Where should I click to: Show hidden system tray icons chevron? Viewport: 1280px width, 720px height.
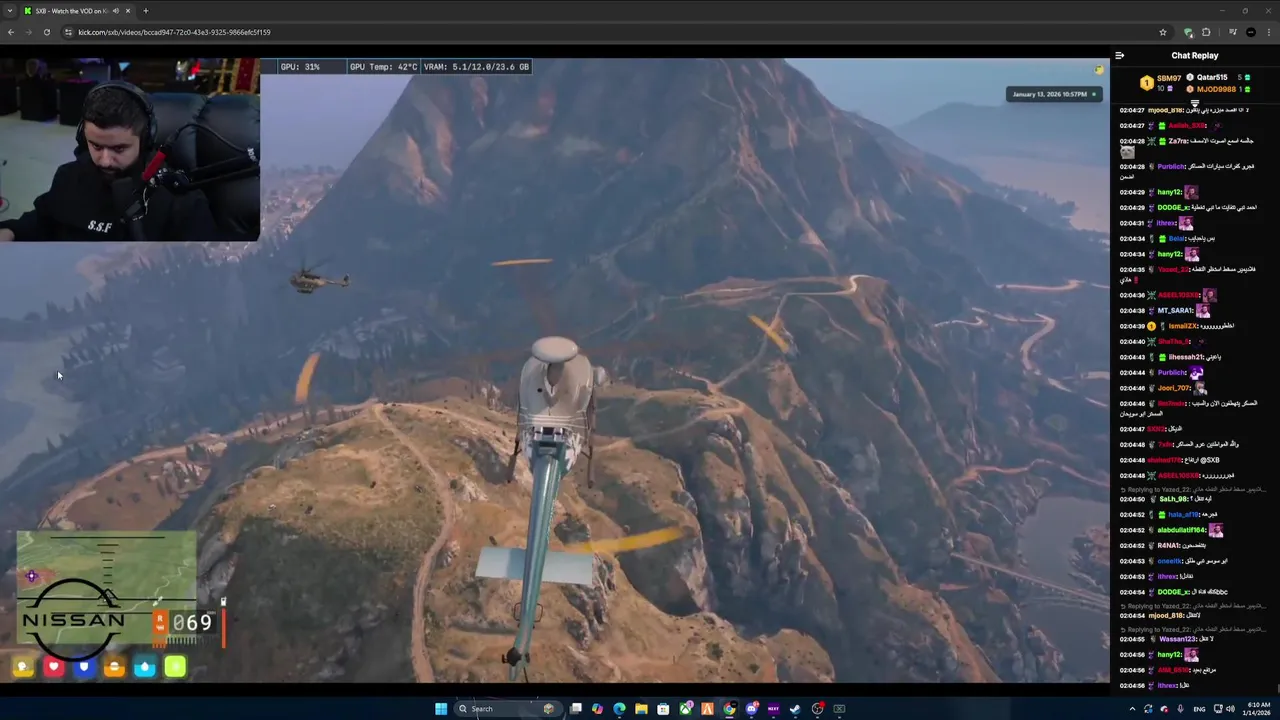[1132, 709]
